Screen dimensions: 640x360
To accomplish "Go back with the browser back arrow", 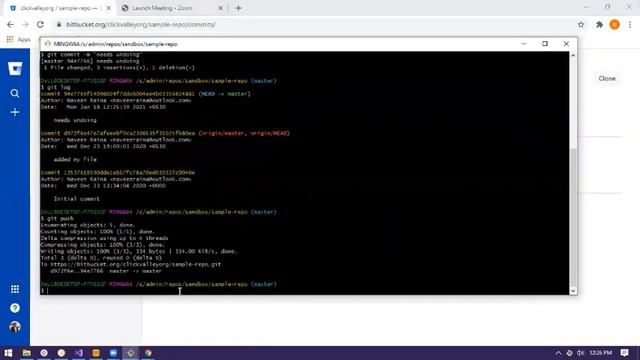I will pos(10,24).
